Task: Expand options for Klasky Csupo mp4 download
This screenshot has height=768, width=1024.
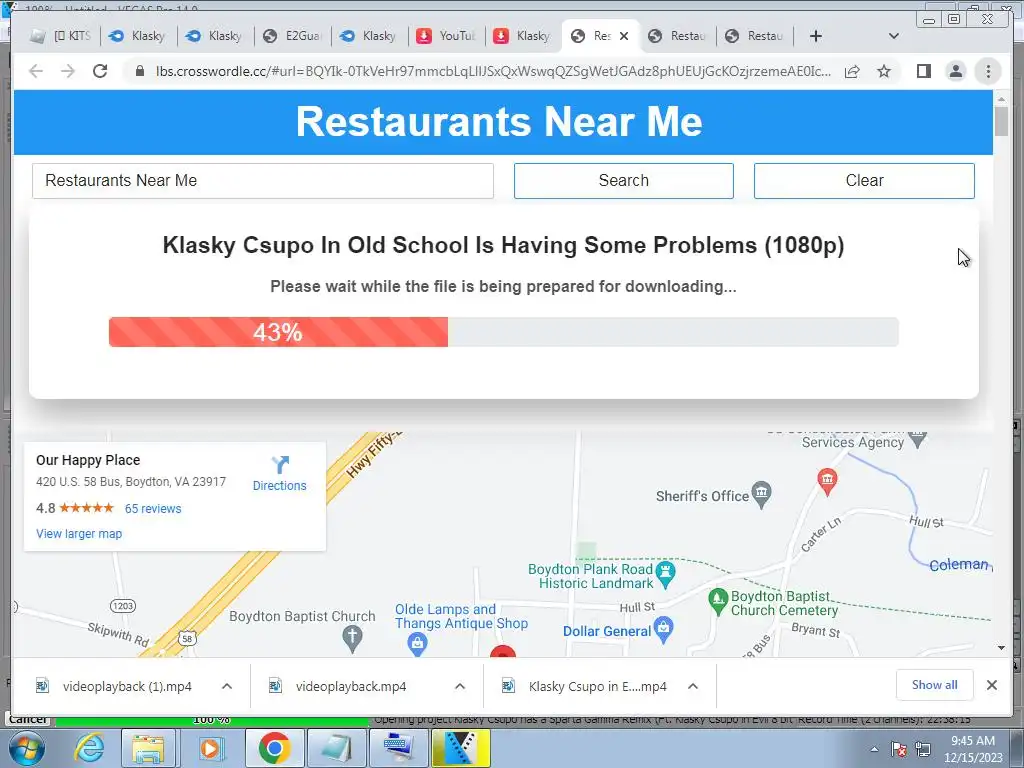Action: (x=693, y=686)
